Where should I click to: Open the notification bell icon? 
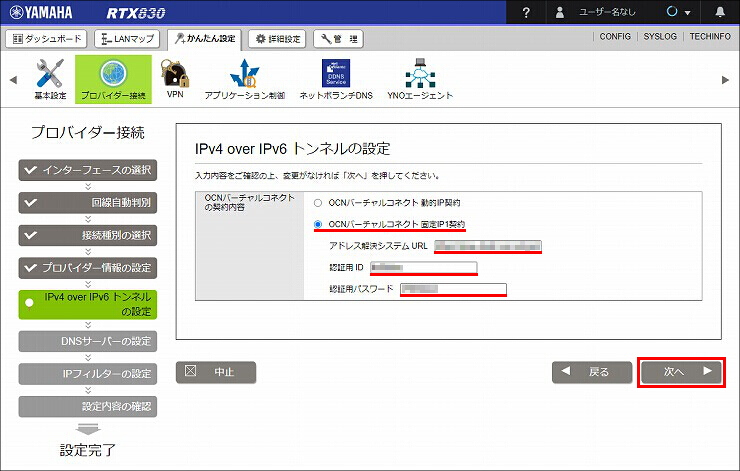(x=720, y=12)
